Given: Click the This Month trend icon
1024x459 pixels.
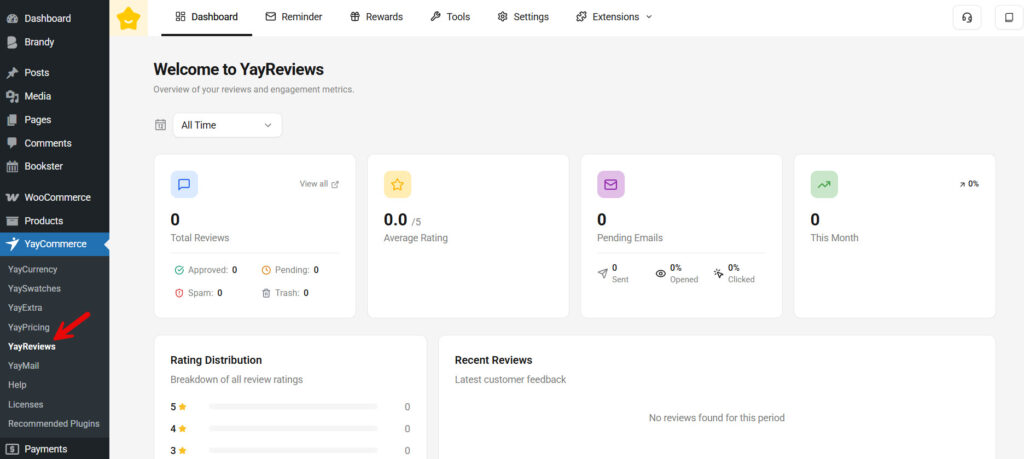Looking at the screenshot, I should point(824,185).
